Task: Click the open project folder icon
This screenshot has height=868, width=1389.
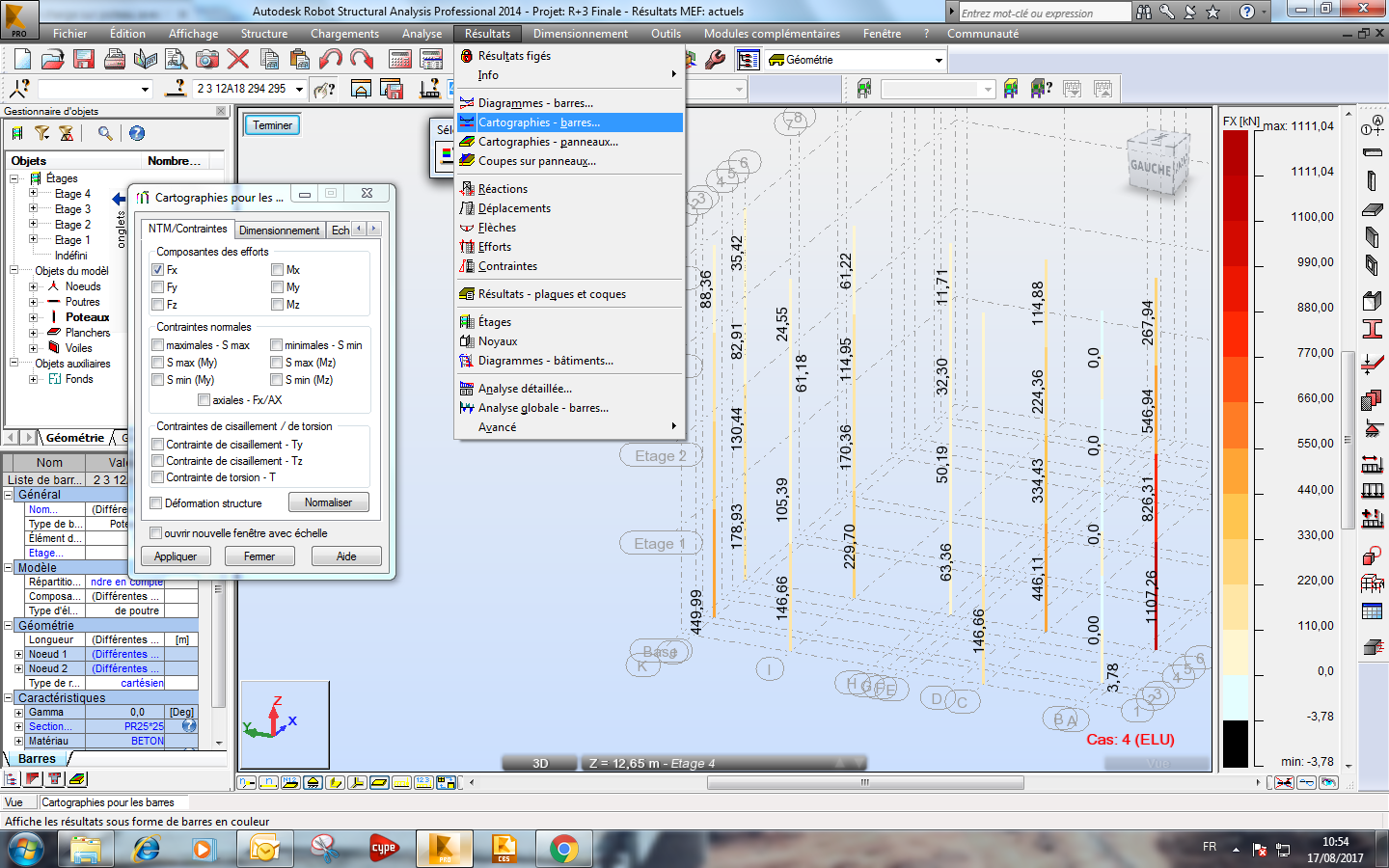Action: coord(53,60)
